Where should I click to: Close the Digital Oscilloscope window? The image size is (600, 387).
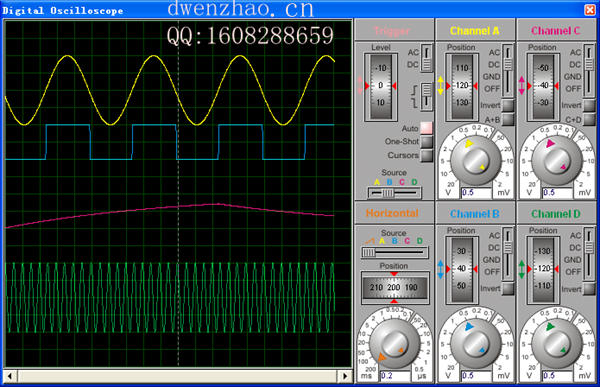pos(590,10)
